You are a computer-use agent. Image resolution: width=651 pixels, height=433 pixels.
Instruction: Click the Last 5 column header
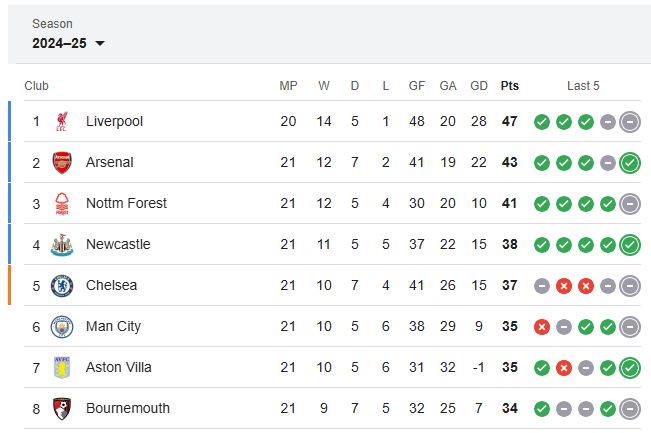click(x=583, y=86)
